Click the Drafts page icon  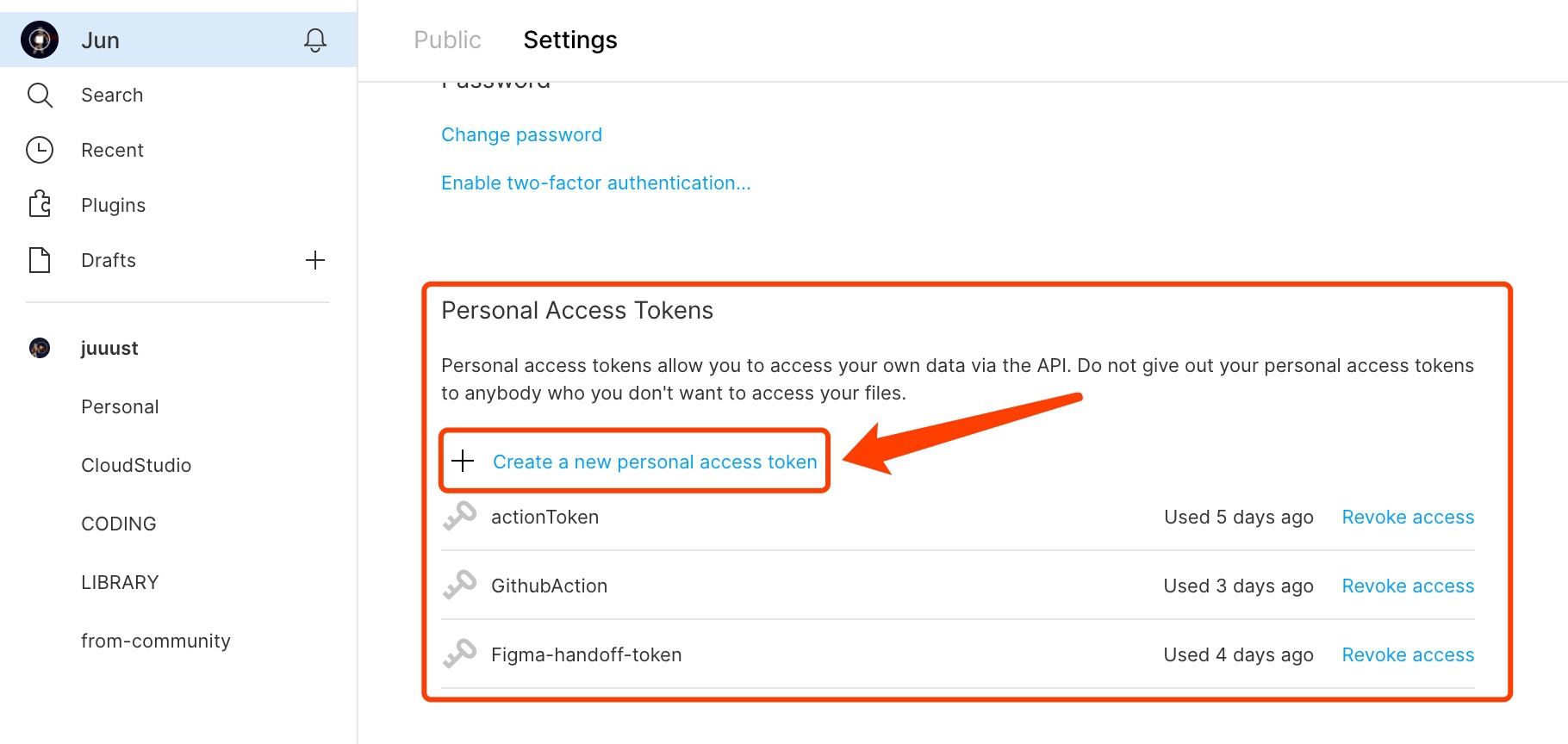coord(40,260)
